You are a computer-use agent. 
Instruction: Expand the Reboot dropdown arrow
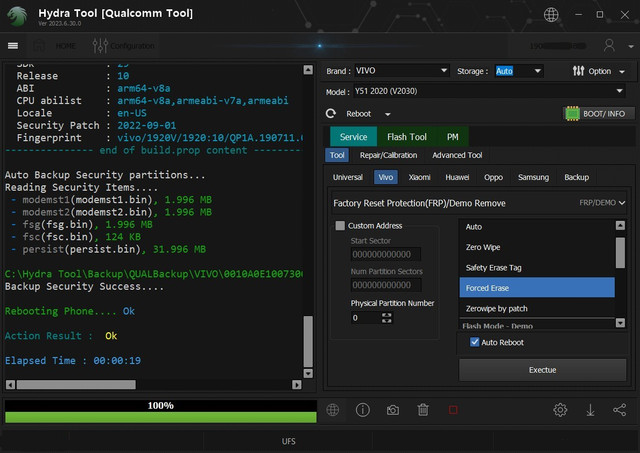pos(387,114)
